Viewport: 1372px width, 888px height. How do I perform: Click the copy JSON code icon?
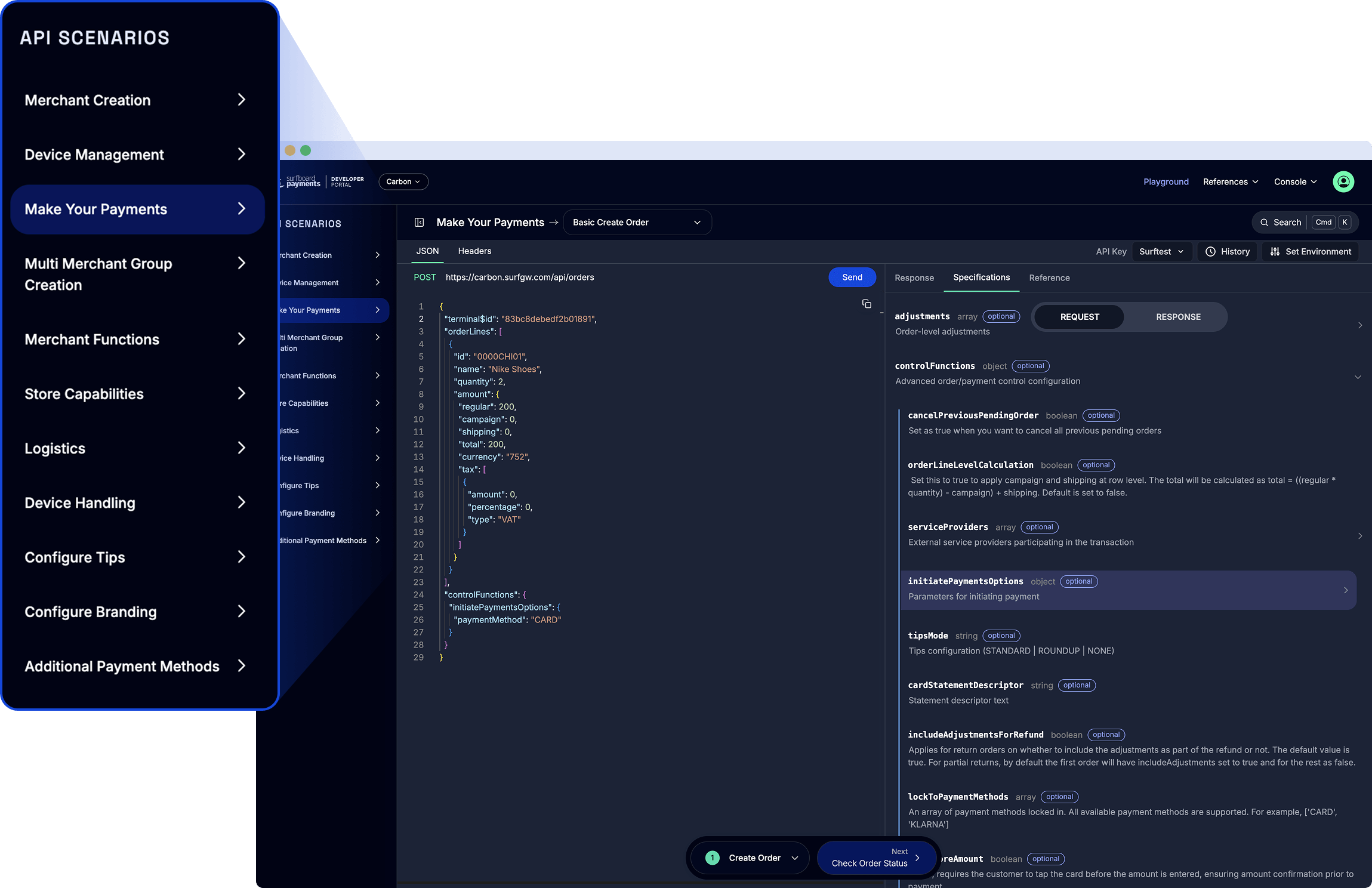(867, 304)
